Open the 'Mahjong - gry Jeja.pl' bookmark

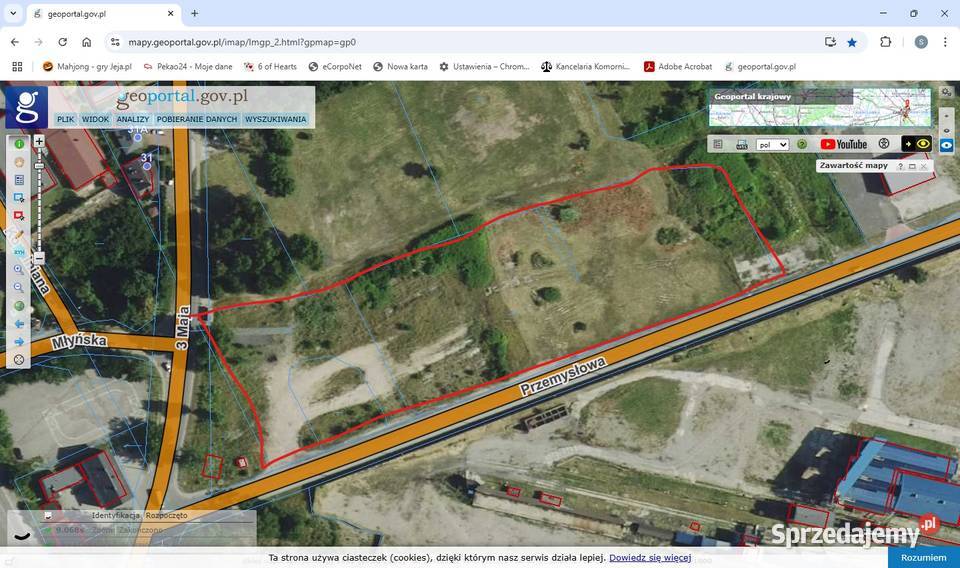(x=87, y=67)
